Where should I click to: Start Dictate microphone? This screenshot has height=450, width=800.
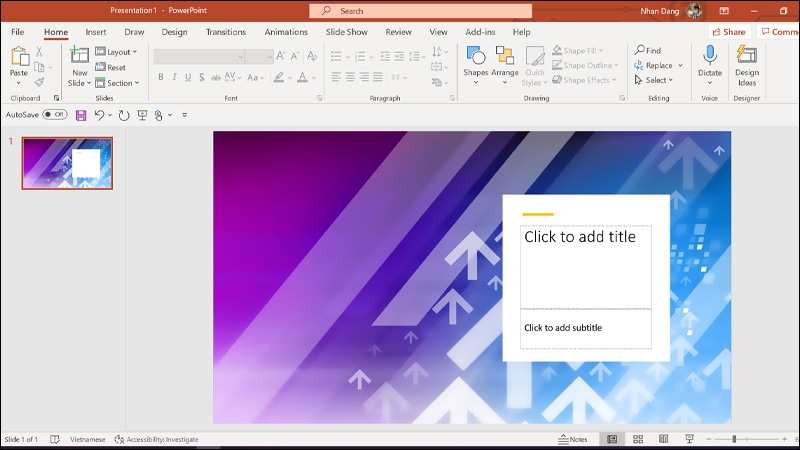[710, 65]
